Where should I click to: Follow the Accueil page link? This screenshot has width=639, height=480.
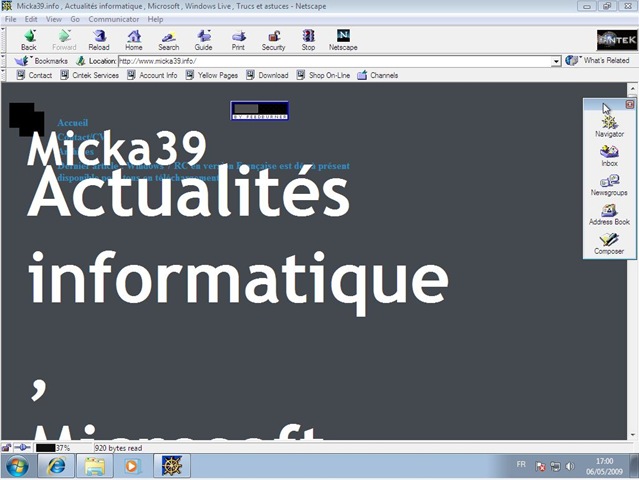73,123
